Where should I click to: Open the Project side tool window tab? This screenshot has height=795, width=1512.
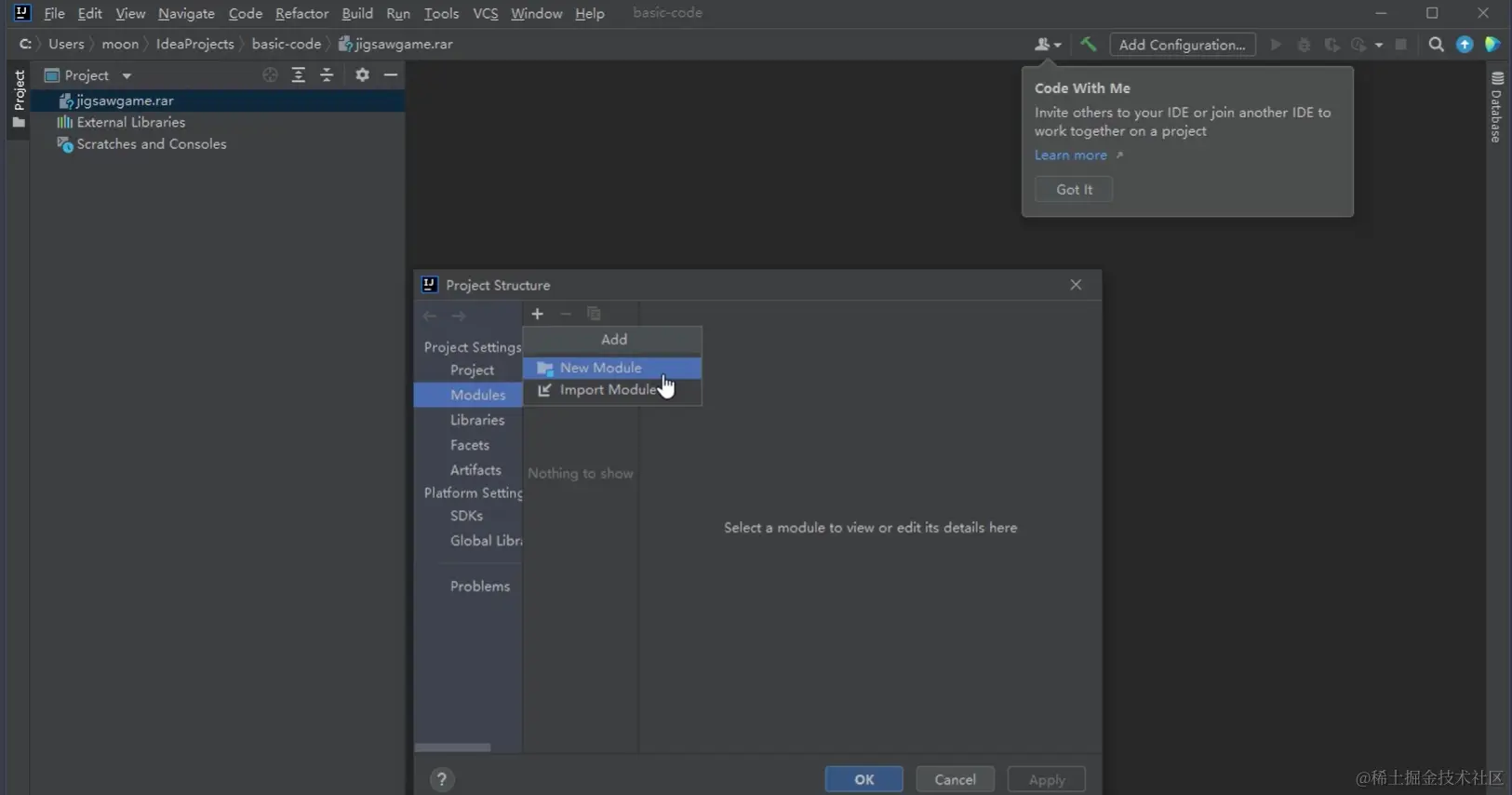tap(19, 100)
